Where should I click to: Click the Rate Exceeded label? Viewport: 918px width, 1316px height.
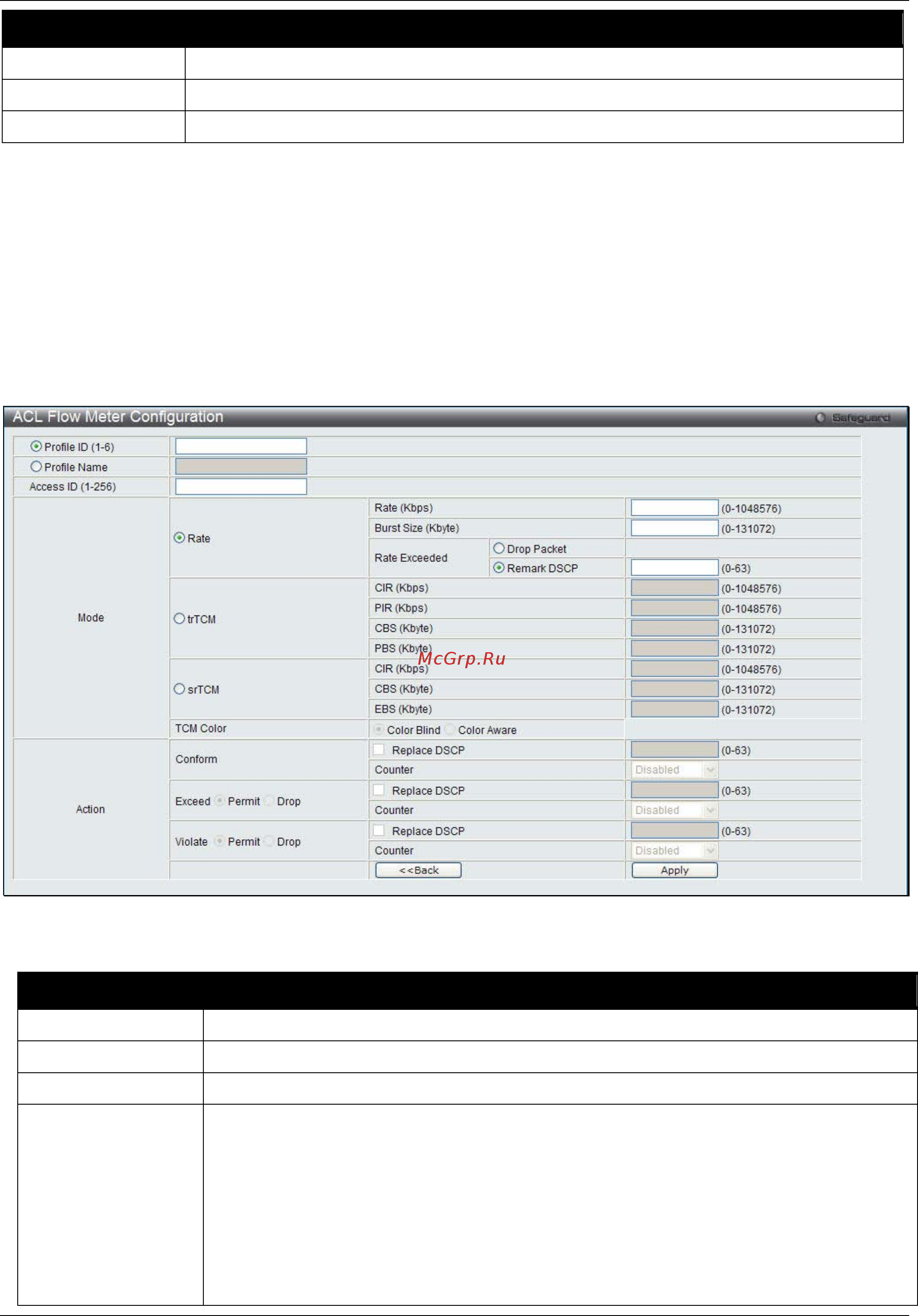[411, 558]
